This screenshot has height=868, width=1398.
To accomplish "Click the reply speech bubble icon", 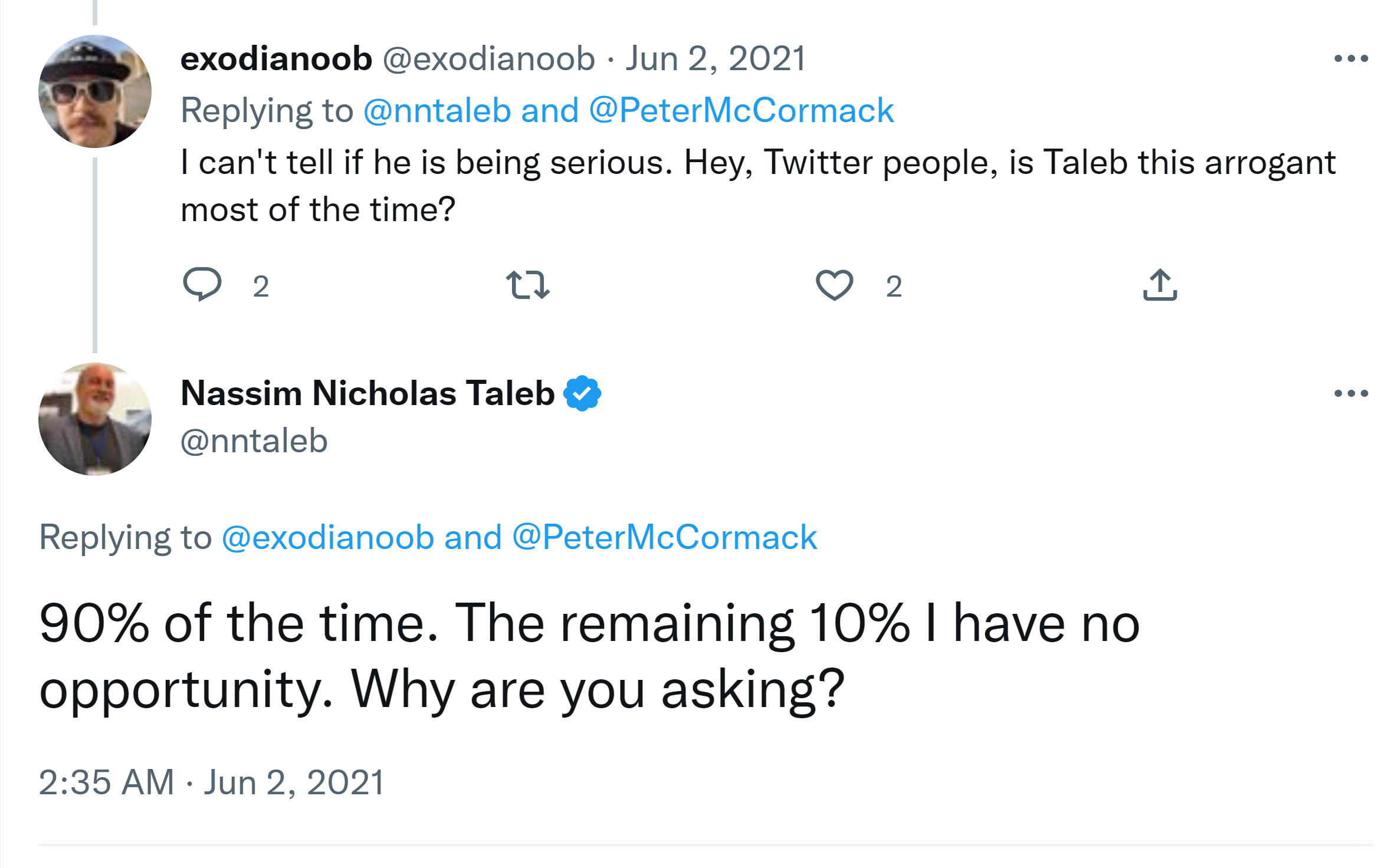I will point(202,284).
